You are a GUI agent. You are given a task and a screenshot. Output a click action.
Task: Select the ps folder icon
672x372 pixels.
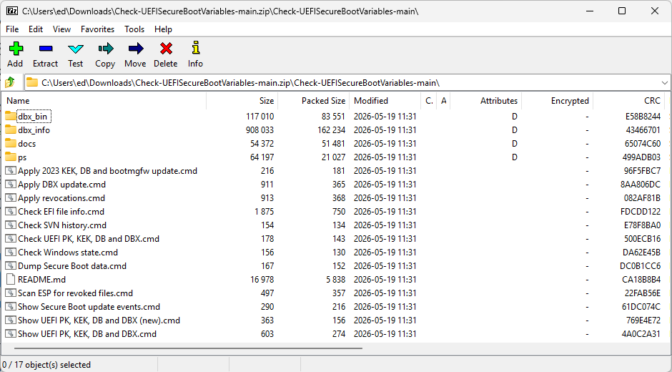click(10, 157)
